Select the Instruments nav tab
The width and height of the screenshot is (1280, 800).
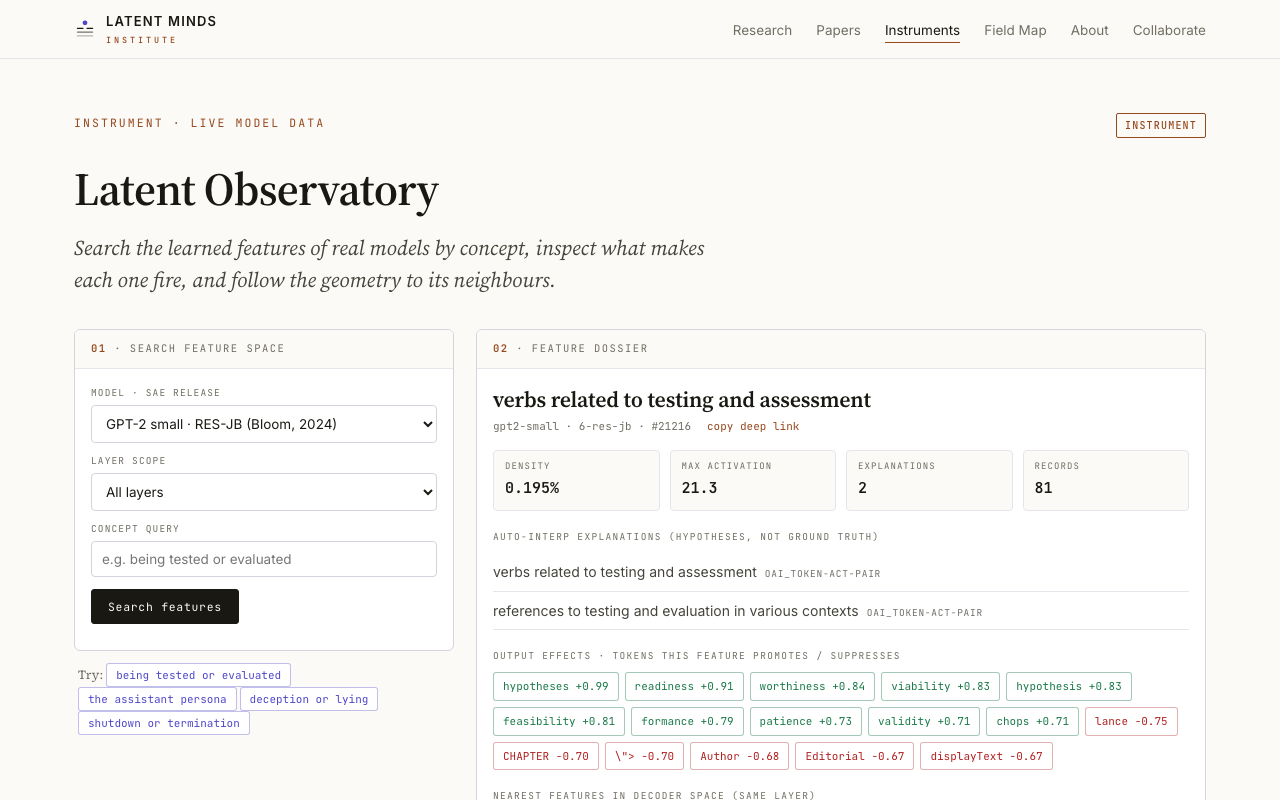click(x=922, y=30)
